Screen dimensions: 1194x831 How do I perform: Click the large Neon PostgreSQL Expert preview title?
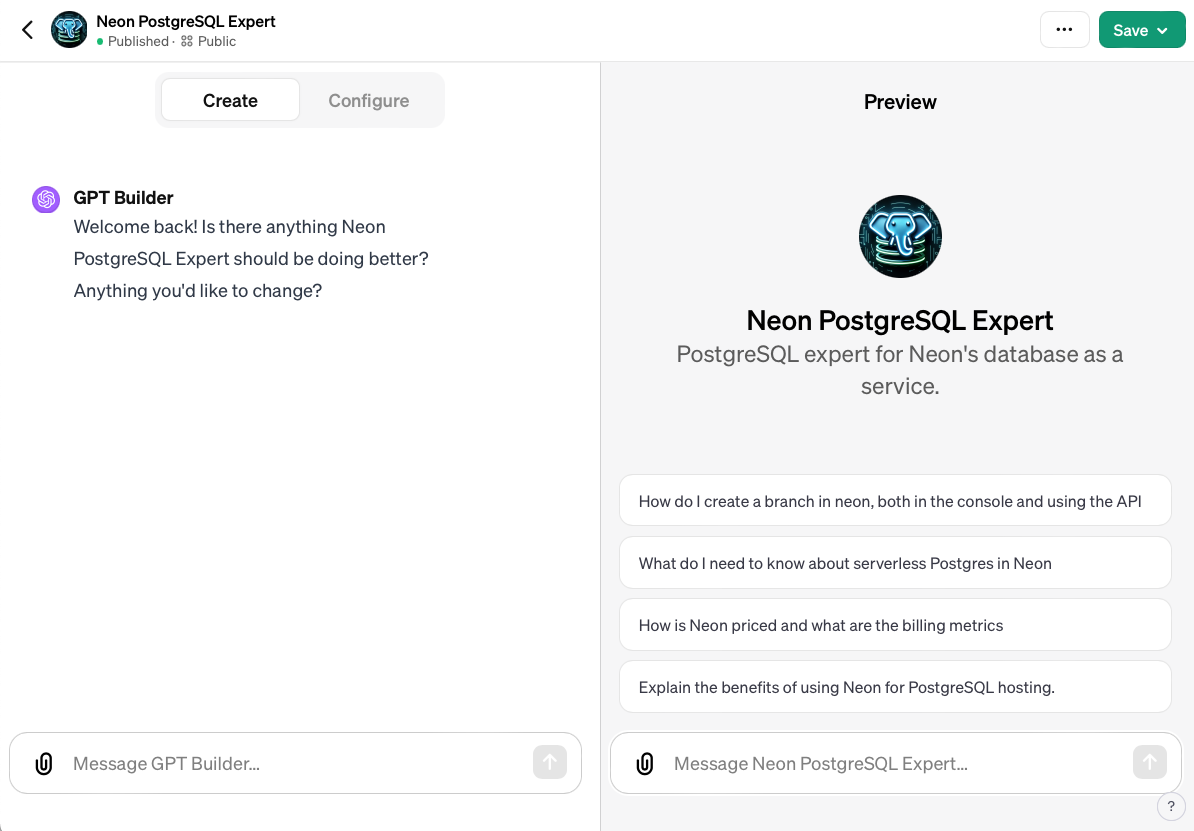click(x=899, y=320)
